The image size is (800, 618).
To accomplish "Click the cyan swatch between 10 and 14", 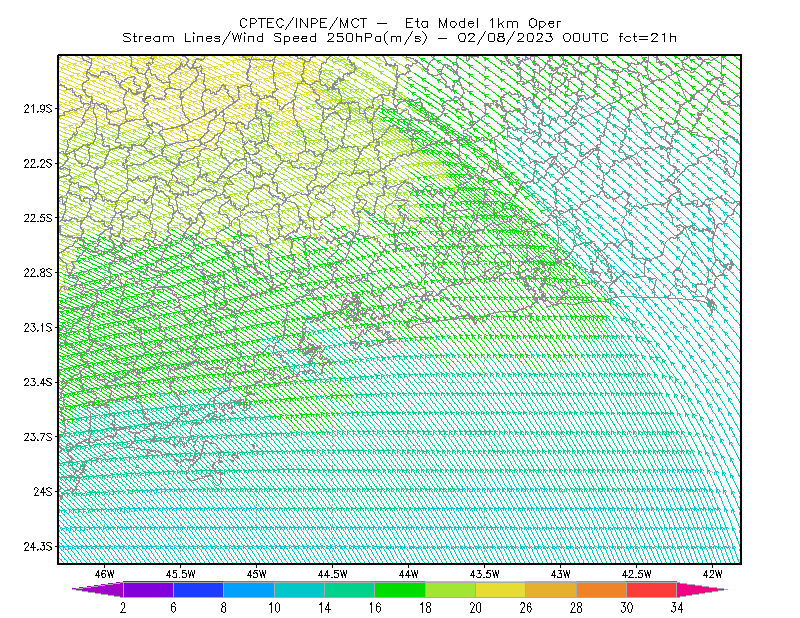I will coord(299,589).
